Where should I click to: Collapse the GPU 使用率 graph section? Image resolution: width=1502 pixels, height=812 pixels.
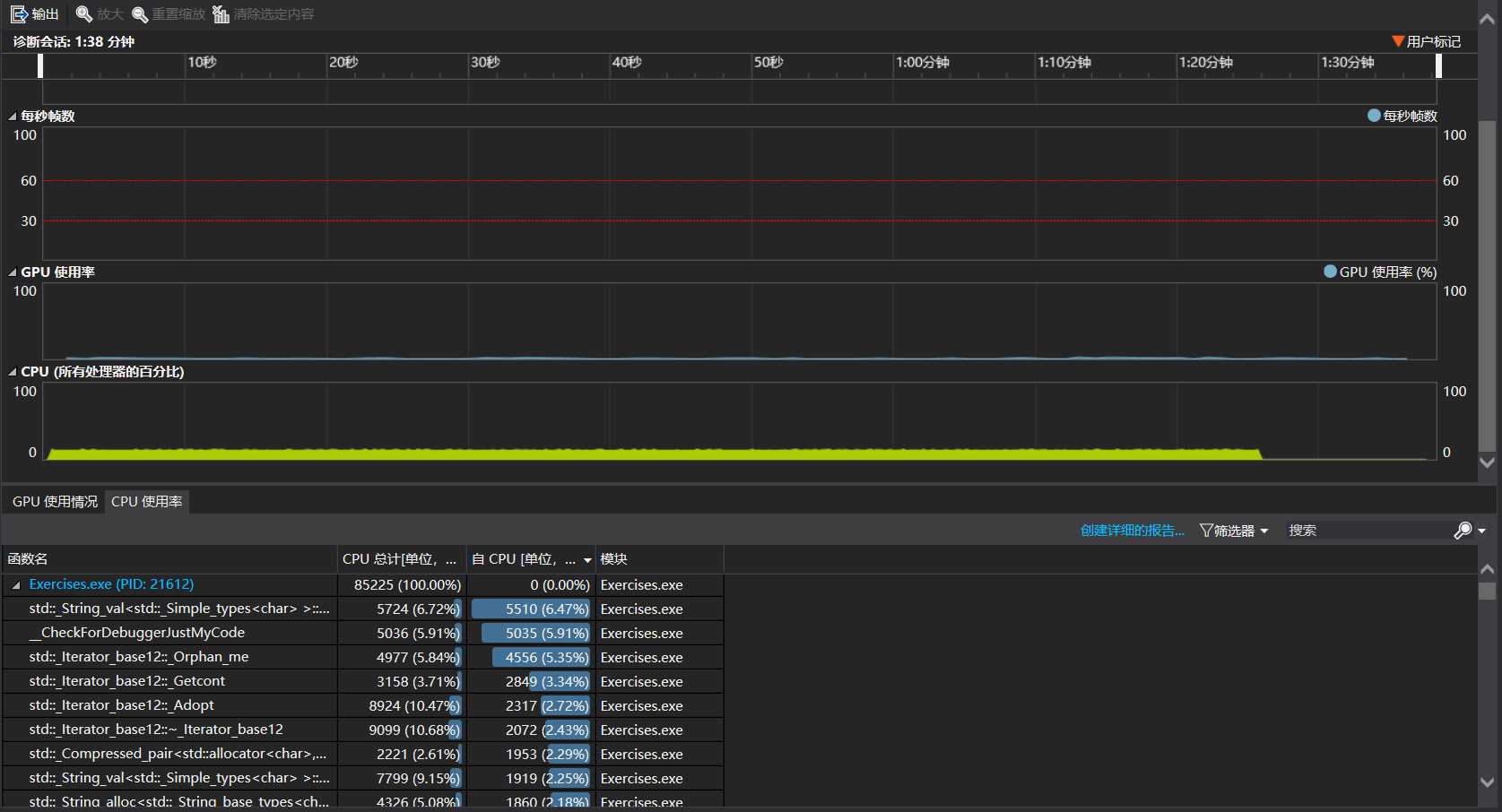(x=13, y=272)
